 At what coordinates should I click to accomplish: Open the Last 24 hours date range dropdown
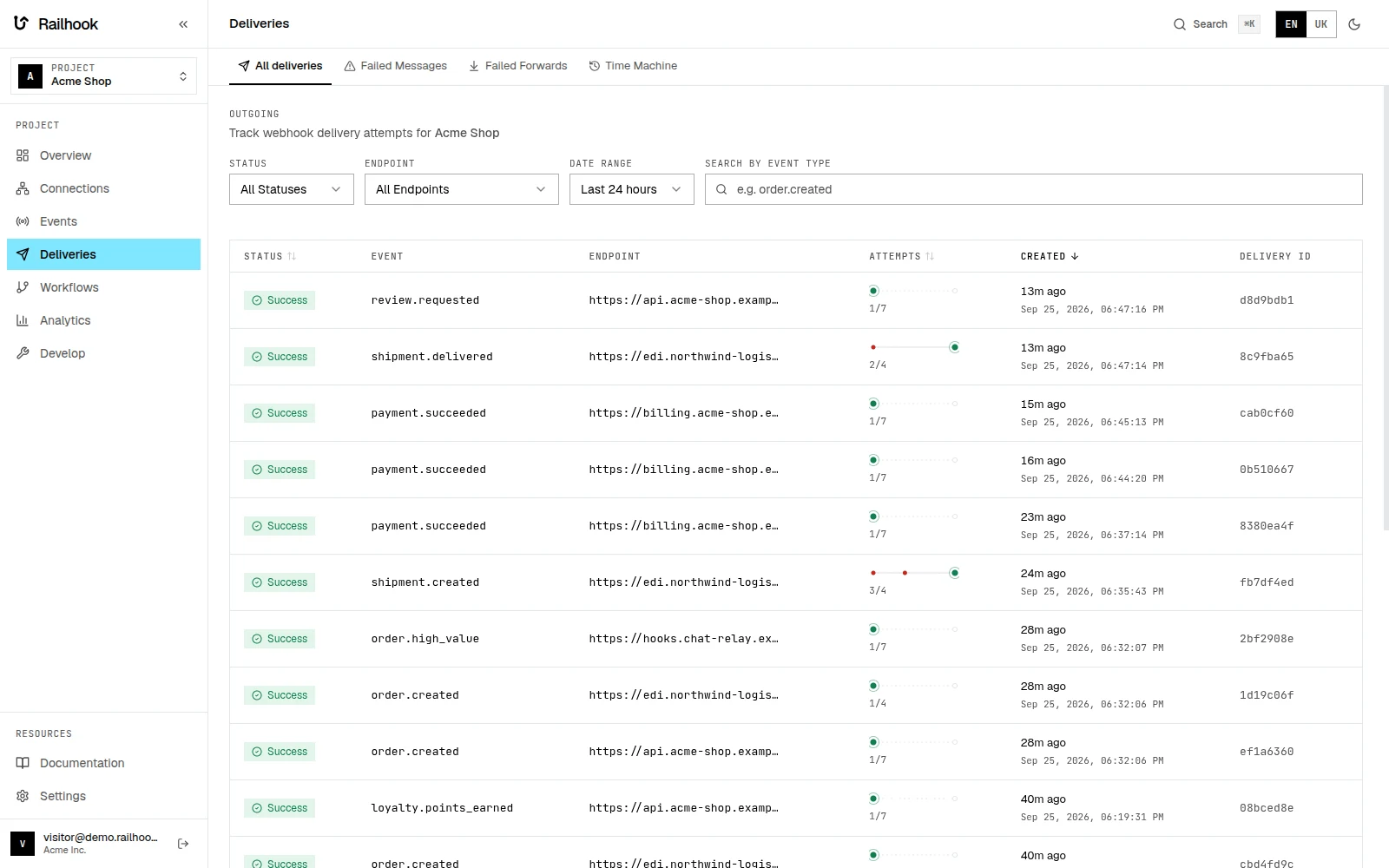point(632,189)
